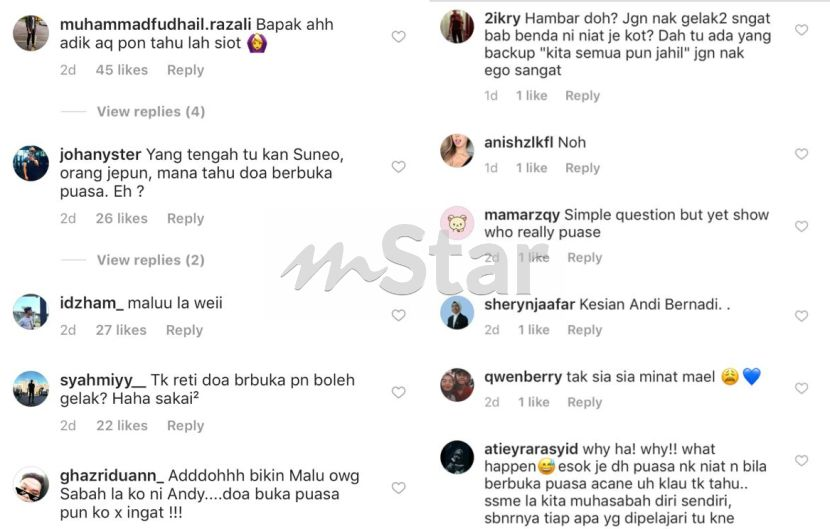Toggle like on qwenberry's comment
The image size is (830, 529).
click(801, 388)
